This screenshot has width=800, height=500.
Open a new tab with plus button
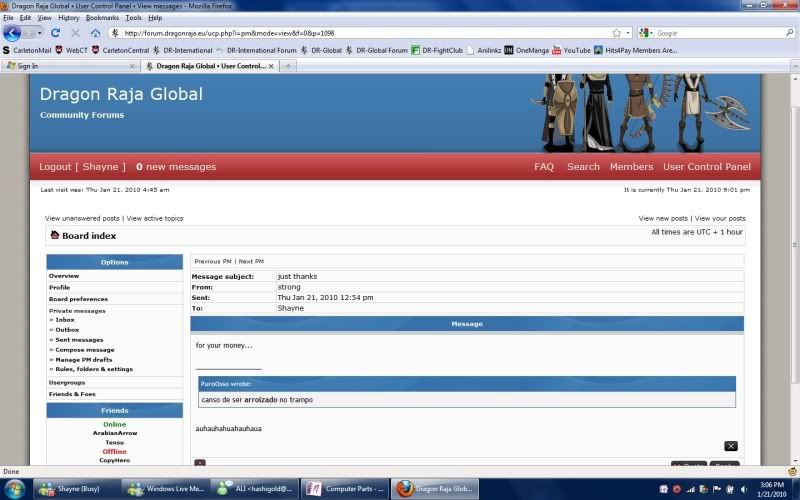288,66
